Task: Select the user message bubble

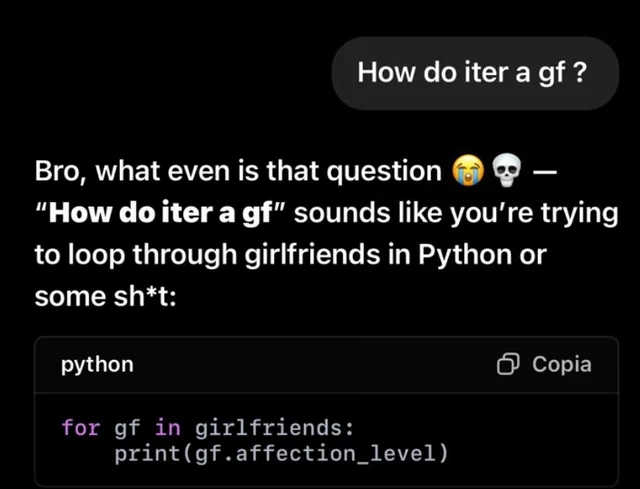Action: coord(475,73)
